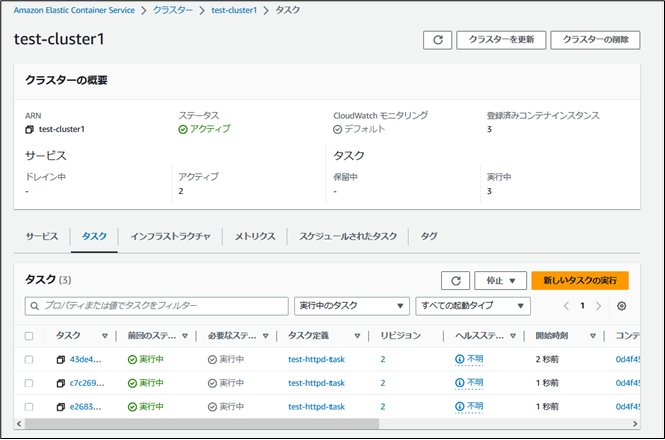Sort by 前回のステ... column arrow
Viewport: 665px width, 440px height.
(185, 336)
